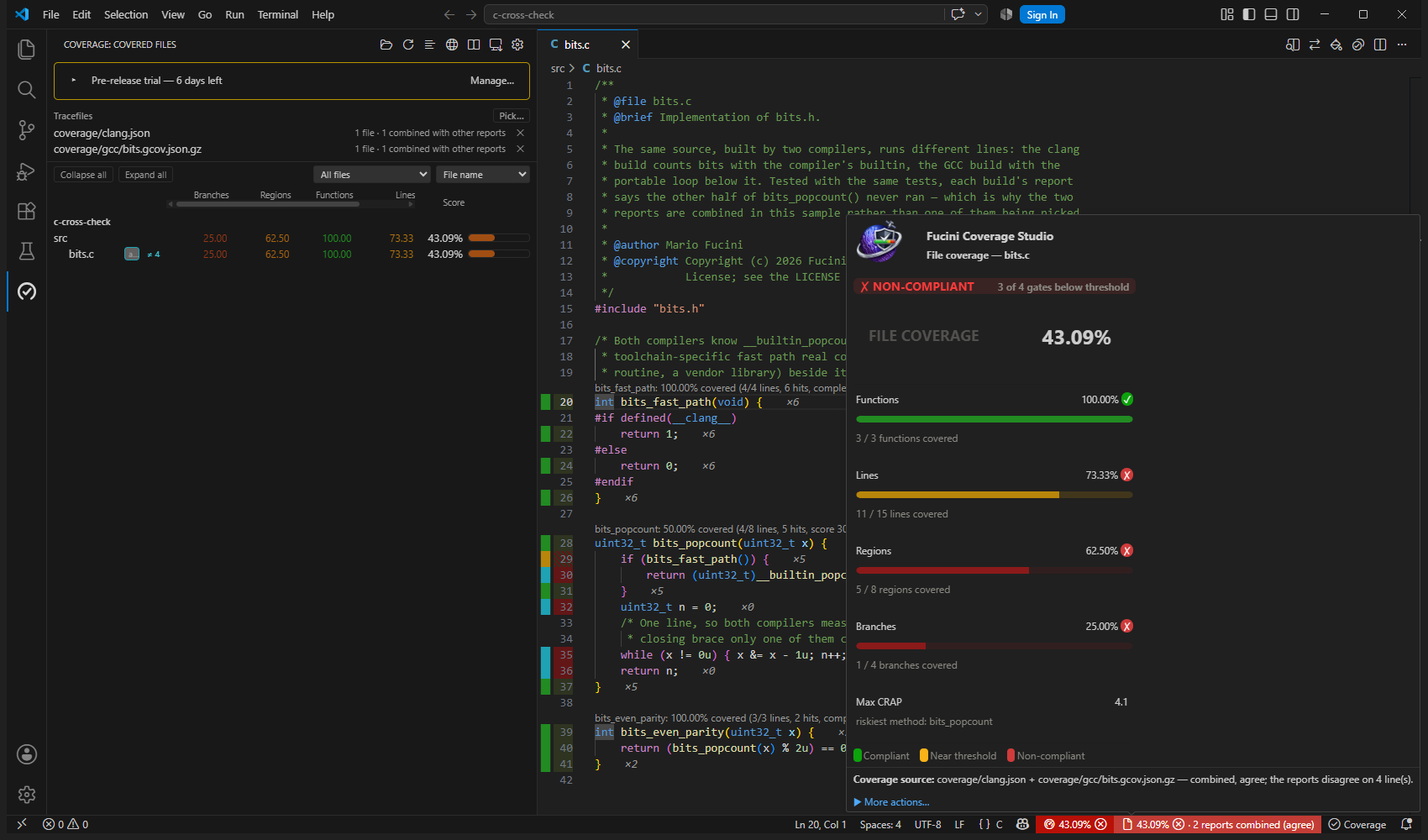The image size is (1428, 840).
Task: Toggle Coverage in the status bar
Action: (1357, 825)
